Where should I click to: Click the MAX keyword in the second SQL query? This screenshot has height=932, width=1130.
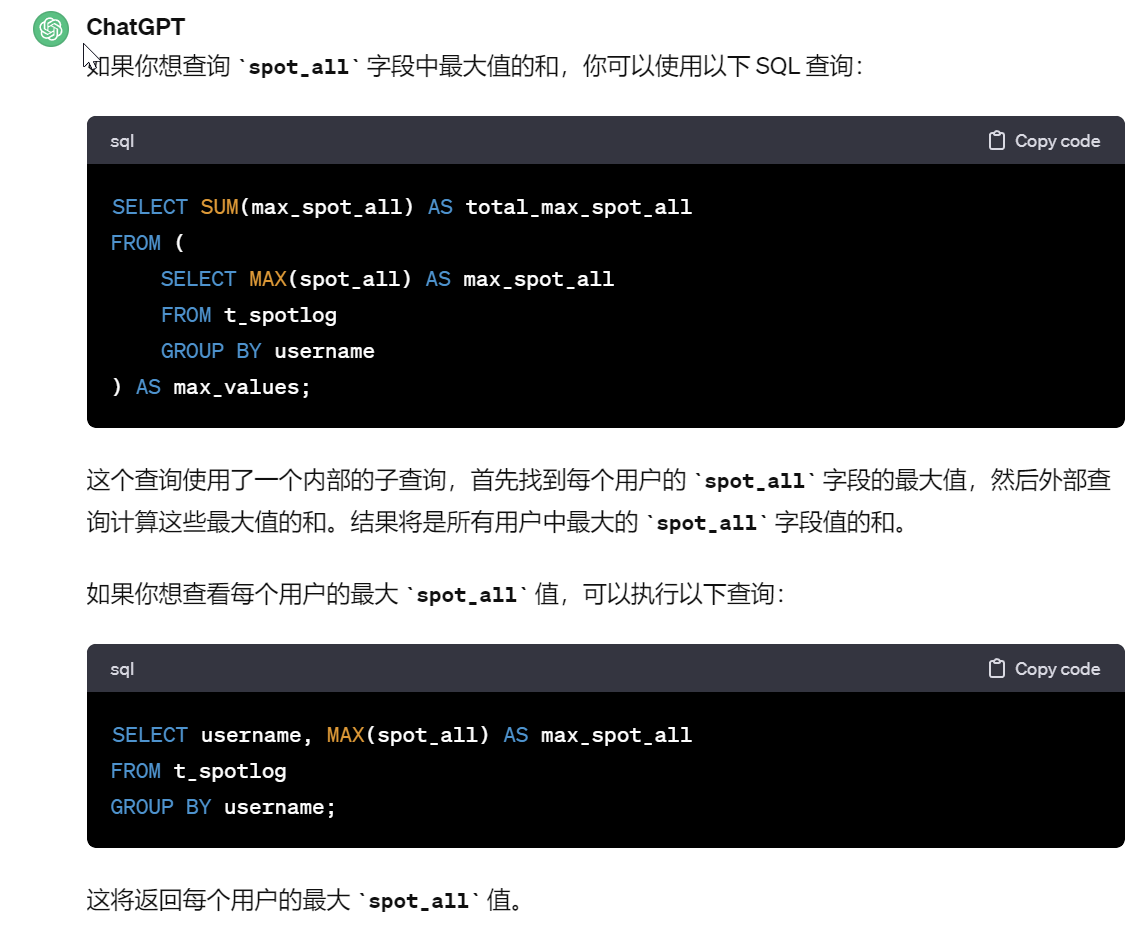pos(346,735)
